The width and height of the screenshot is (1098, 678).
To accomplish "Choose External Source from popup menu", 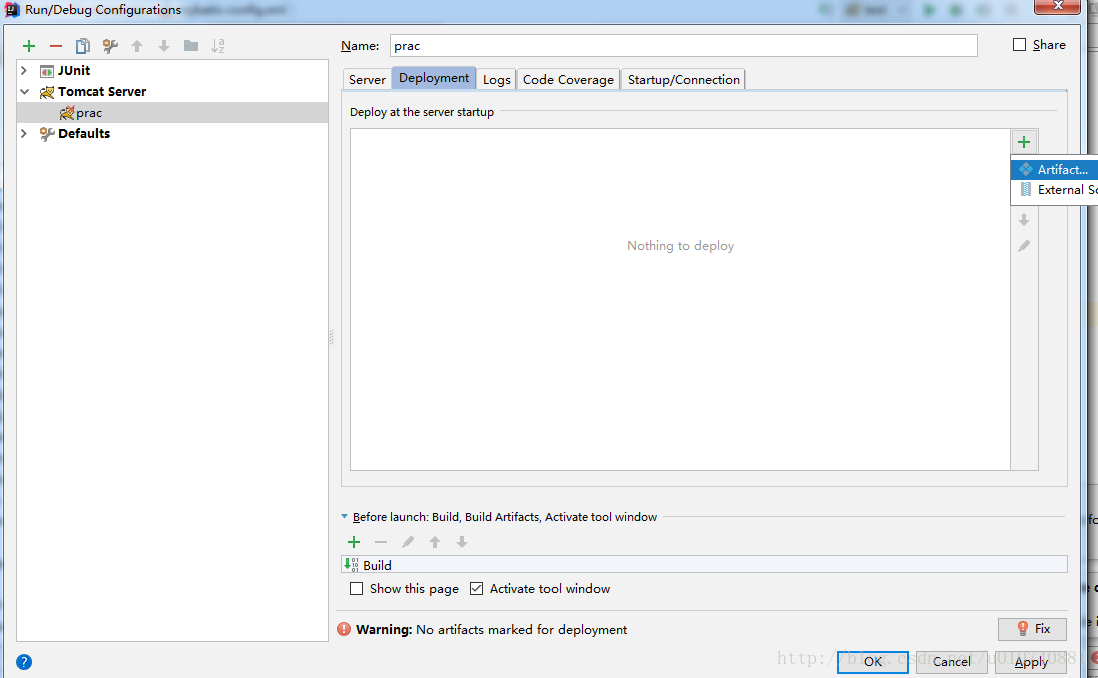I will (1054, 190).
